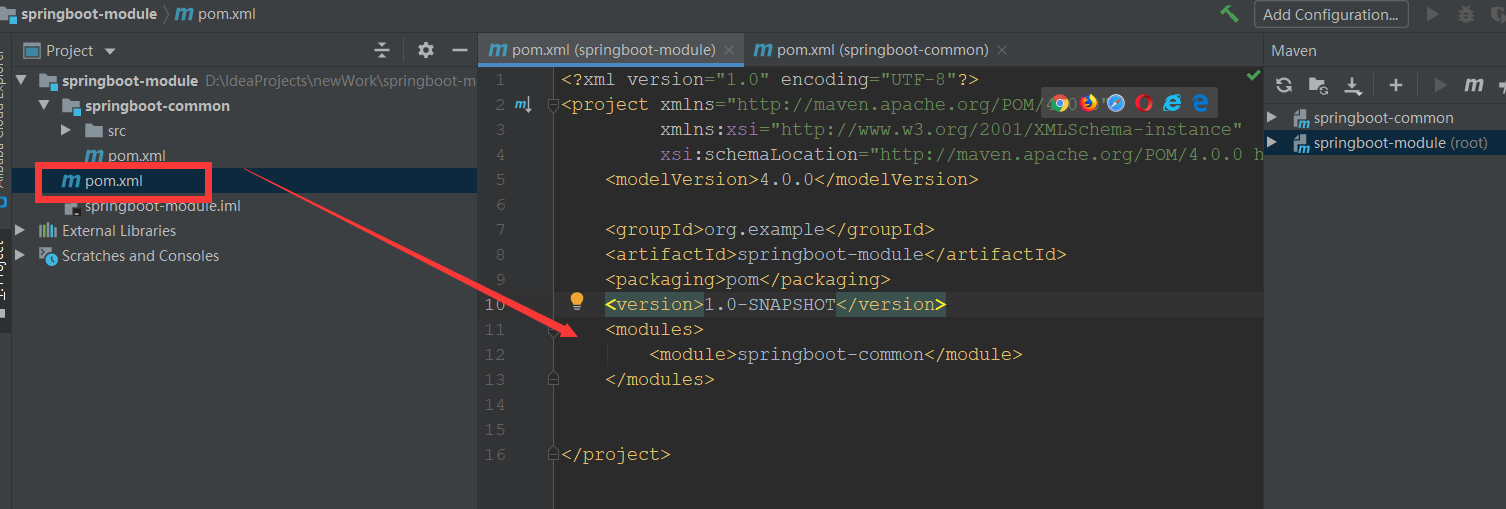Click the Maven gutter icon on line 2
Image resolution: width=1506 pixels, height=509 pixels.
coord(523,104)
